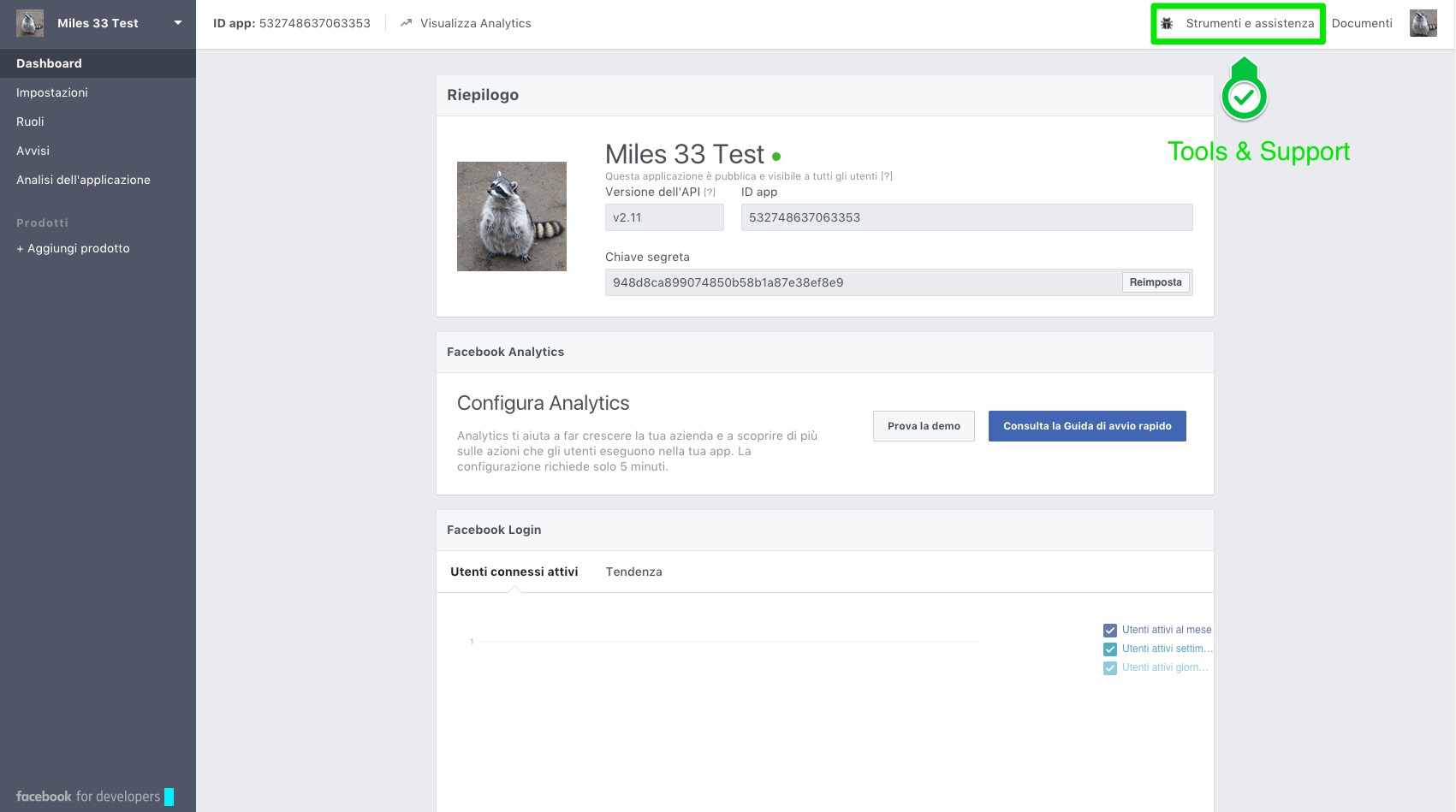This screenshot has height=812, width=1456.
Task: Open the Strumenti e assistenza menu
Action: 1249,24
